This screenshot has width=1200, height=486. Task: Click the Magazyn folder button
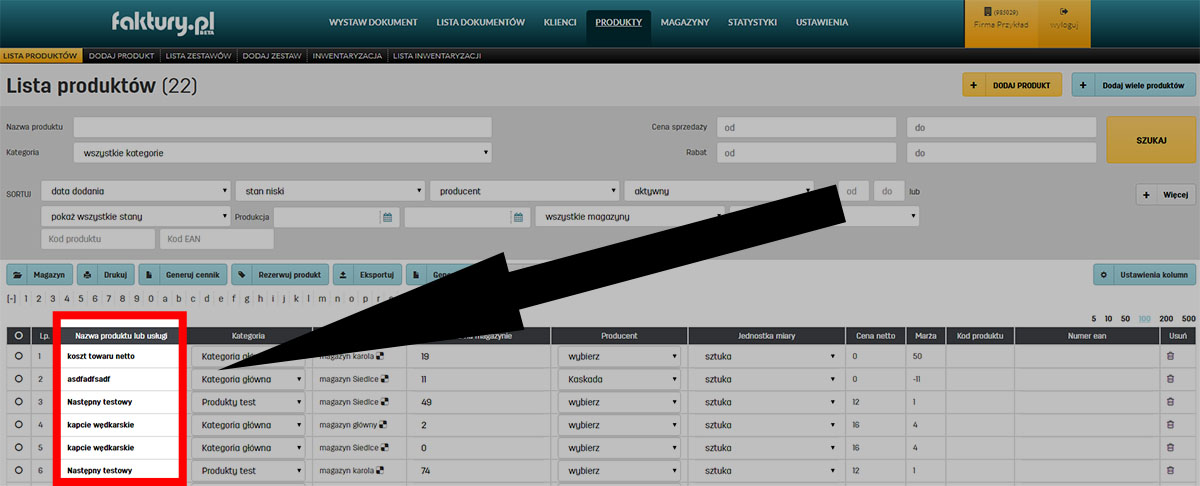(x=39, y=274)
